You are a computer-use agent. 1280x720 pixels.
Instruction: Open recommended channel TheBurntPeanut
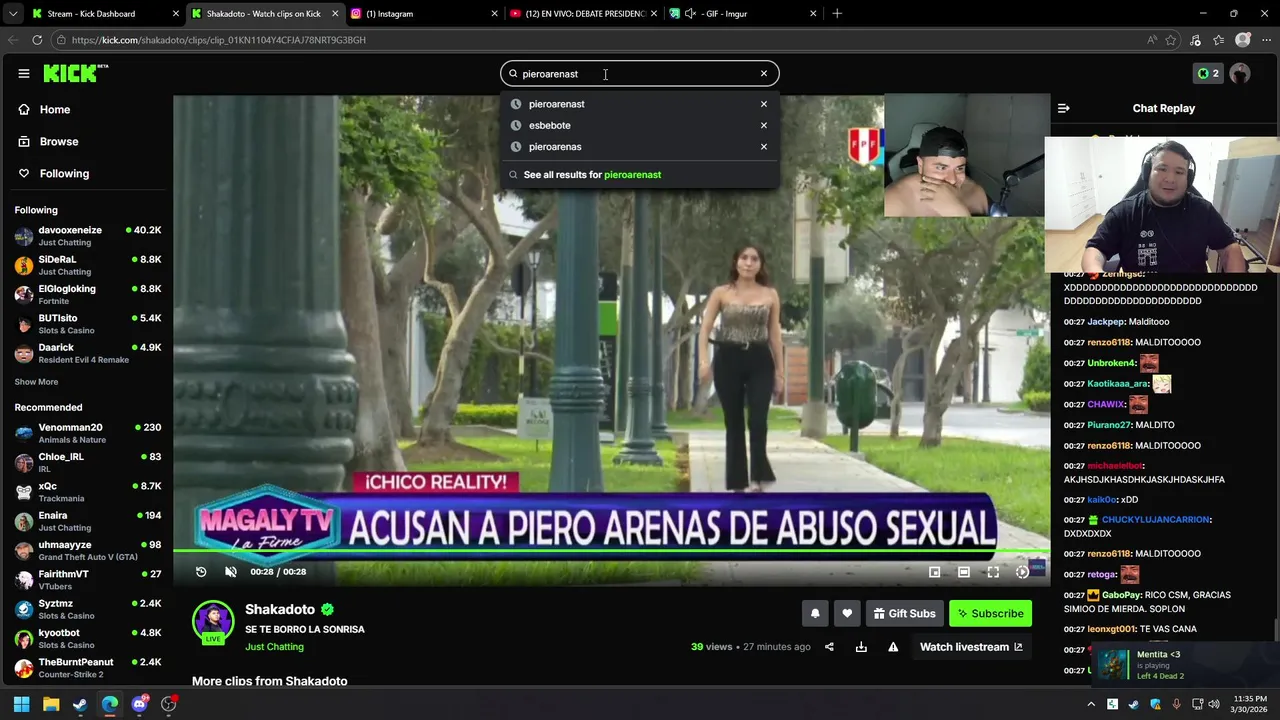click(87, 667)
